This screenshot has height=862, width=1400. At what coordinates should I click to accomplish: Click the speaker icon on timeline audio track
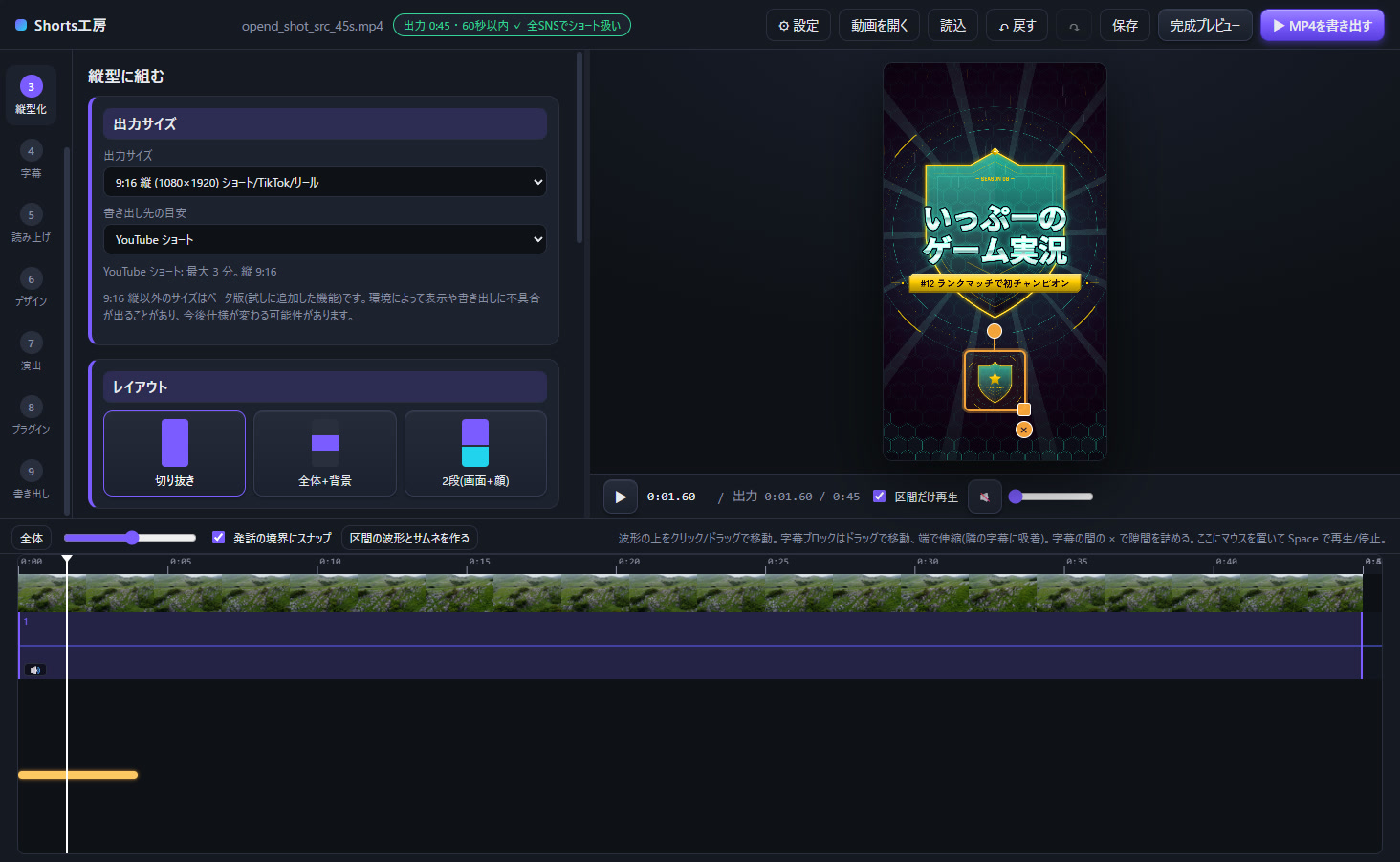tap(34, 670)
